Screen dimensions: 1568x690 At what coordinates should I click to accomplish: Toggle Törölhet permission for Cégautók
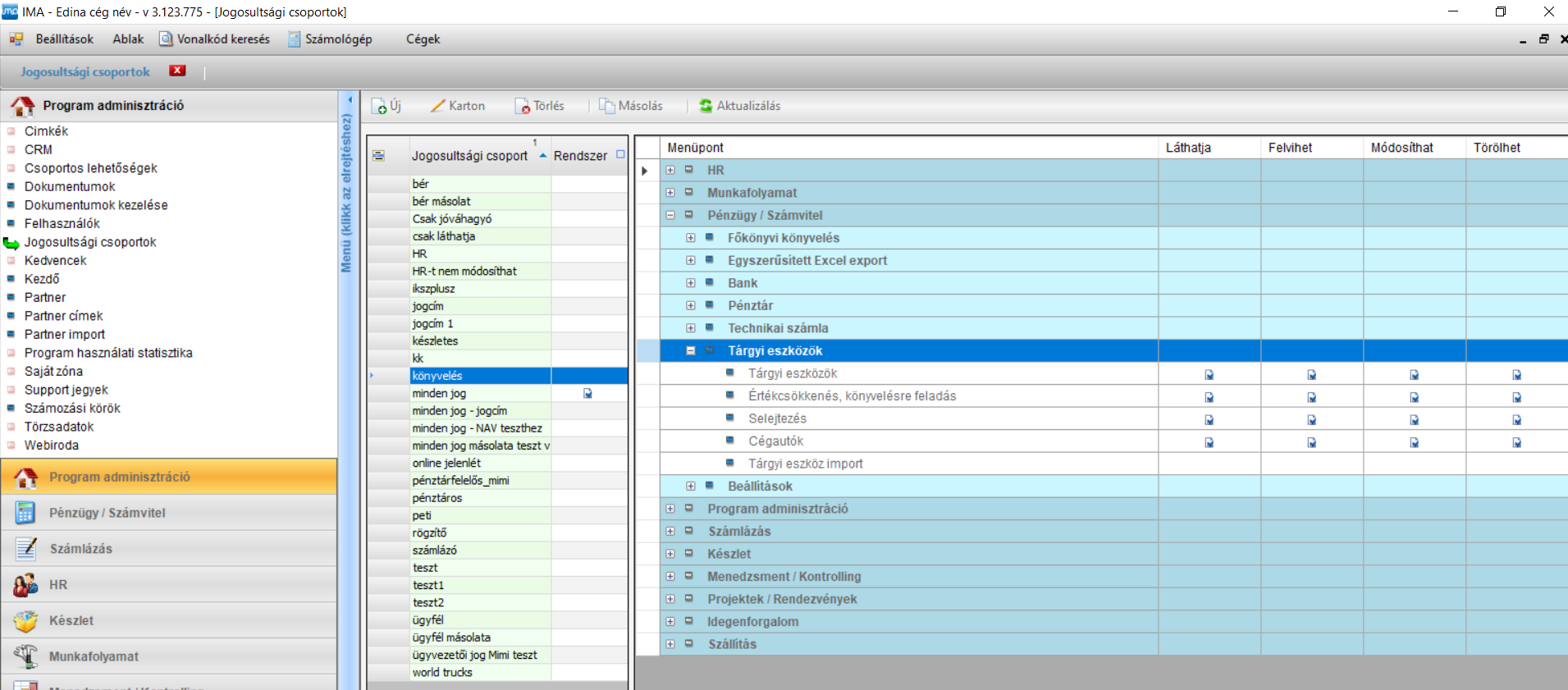coord(1516,443)
